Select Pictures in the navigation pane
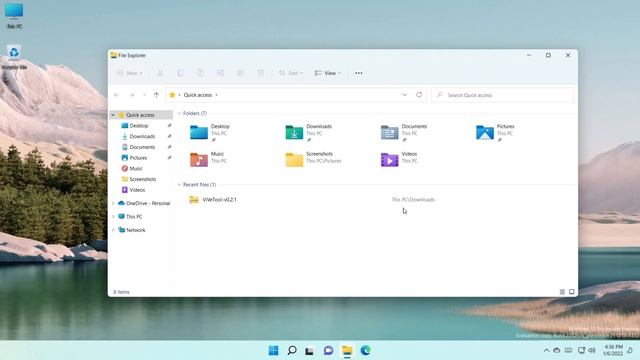This screenshot has height=360, width=640. pos(138,158)
